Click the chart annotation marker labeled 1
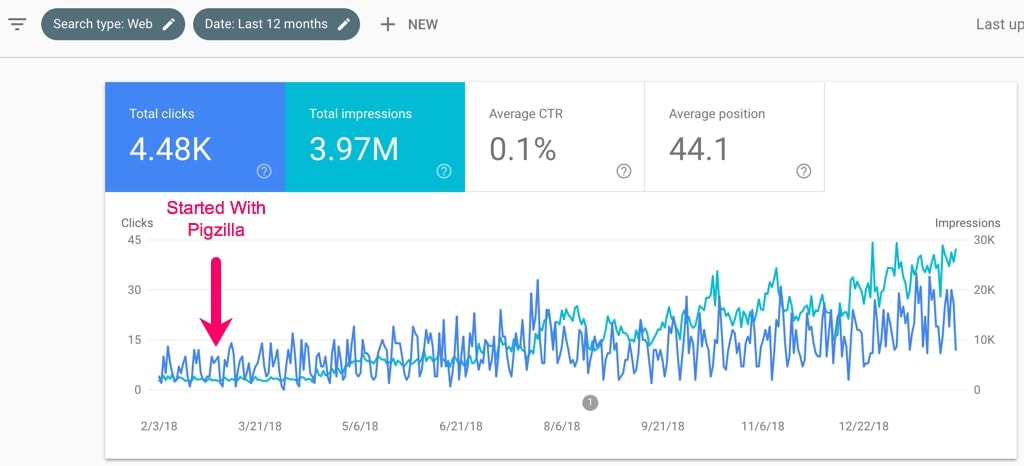This screenshot has height=466, width=1024. 590,403
